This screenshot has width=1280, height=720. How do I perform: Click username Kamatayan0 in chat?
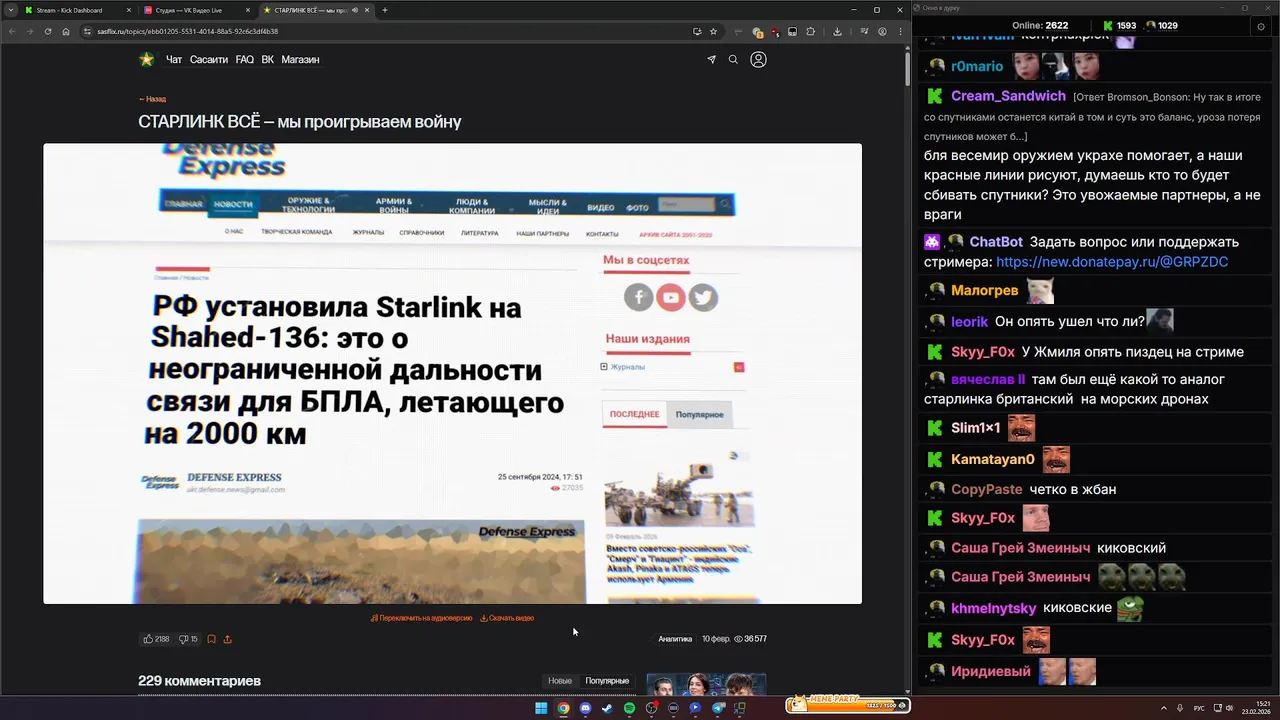coord(993,459)
